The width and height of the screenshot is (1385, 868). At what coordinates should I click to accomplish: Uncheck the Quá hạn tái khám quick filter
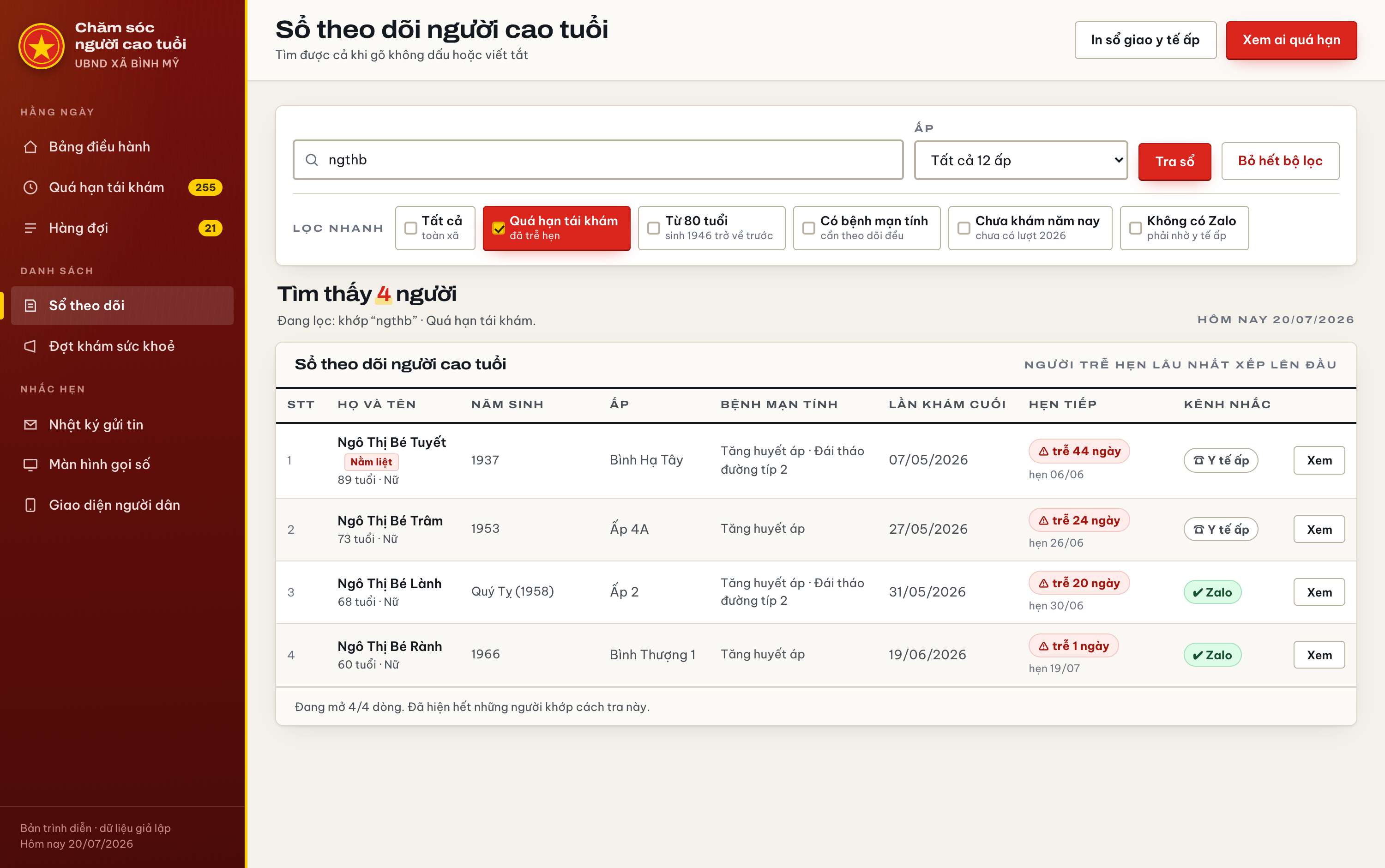(x=499, y=229)
